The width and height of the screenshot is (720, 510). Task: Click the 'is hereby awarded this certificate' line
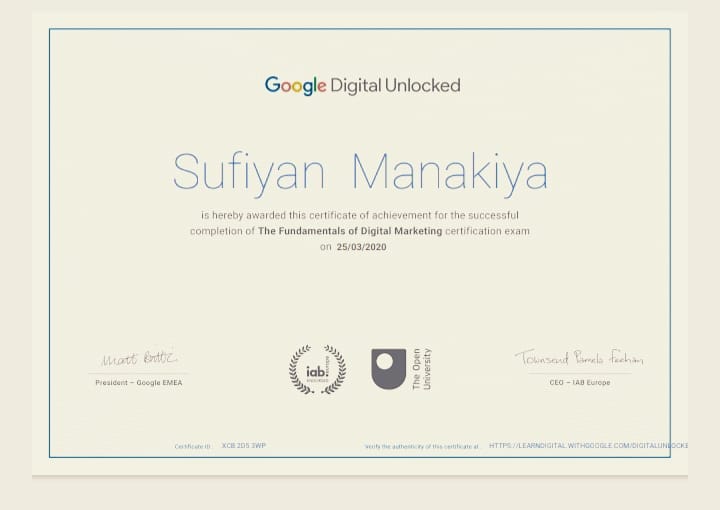click(x=360, y=215)
